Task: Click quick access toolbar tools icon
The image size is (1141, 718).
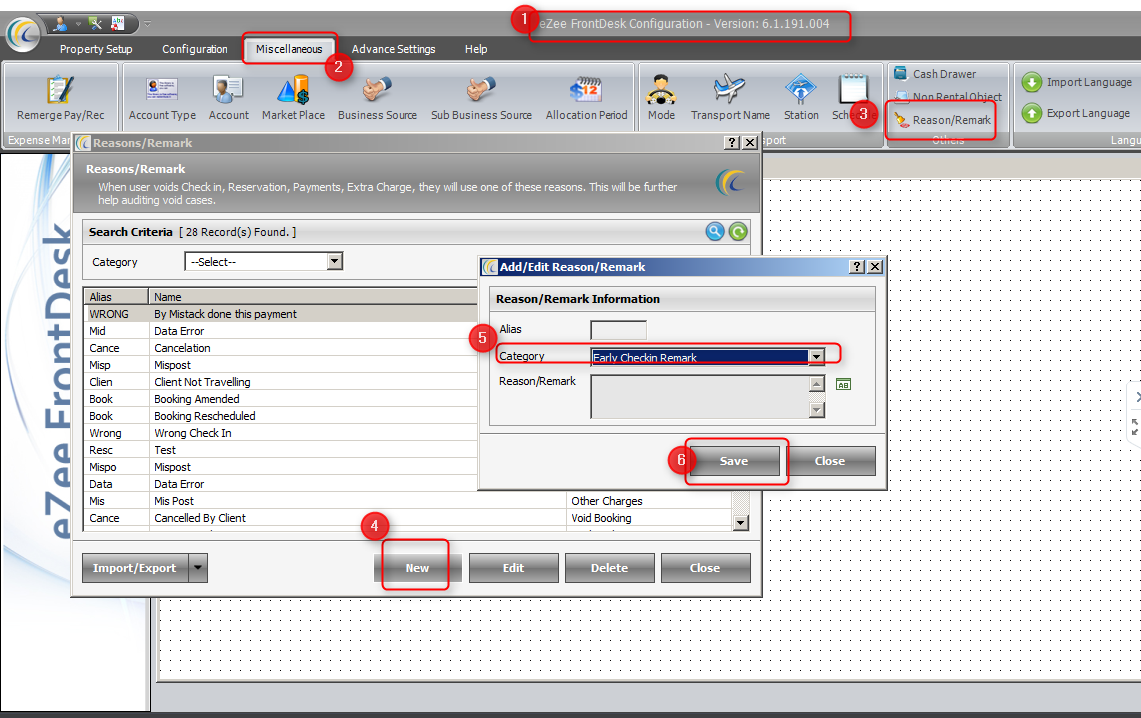Action: click(x=95, y=23)
